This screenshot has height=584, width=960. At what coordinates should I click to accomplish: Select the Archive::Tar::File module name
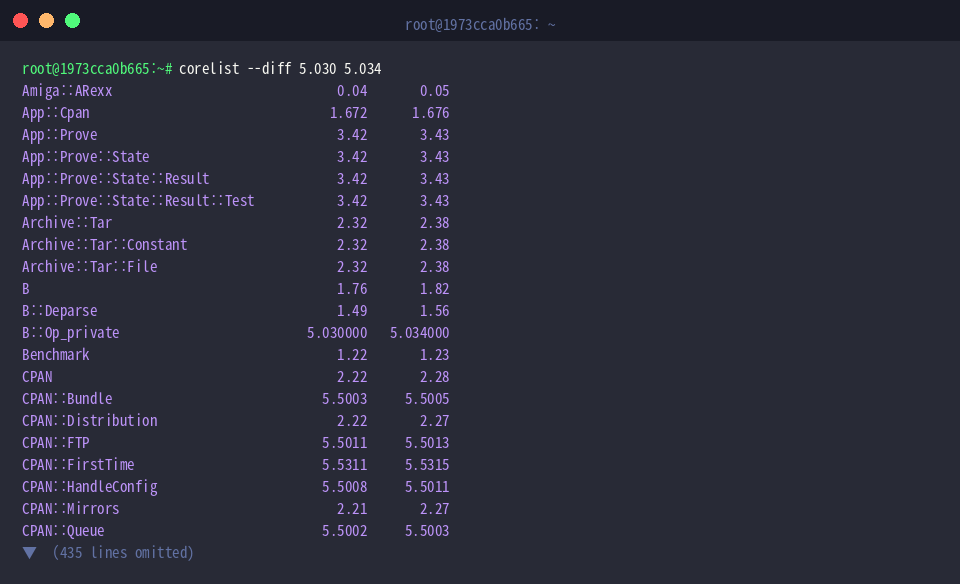coord(90,267)
